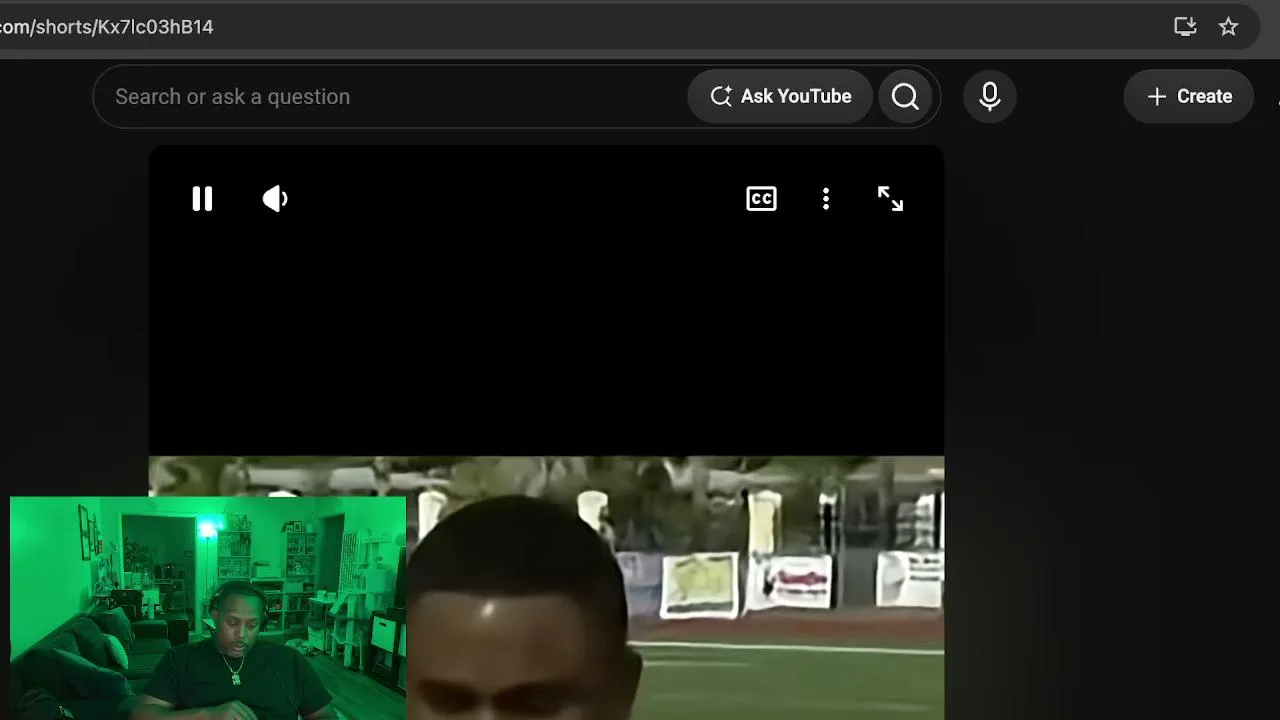Image resolution: width=1280 pixels, height=720 pixels.
Task: Bookmark this page with the star icon
Action: (1229, 27)
